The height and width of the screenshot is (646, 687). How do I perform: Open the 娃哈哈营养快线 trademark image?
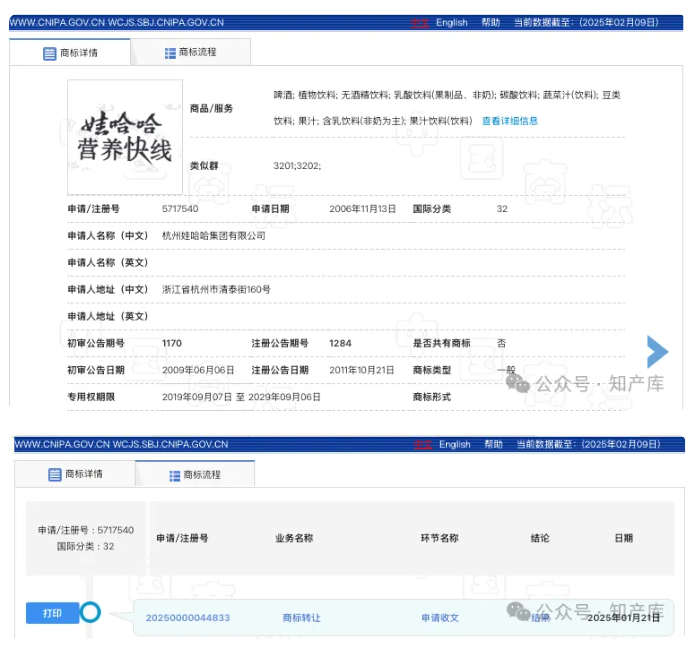tap(125, 137)
